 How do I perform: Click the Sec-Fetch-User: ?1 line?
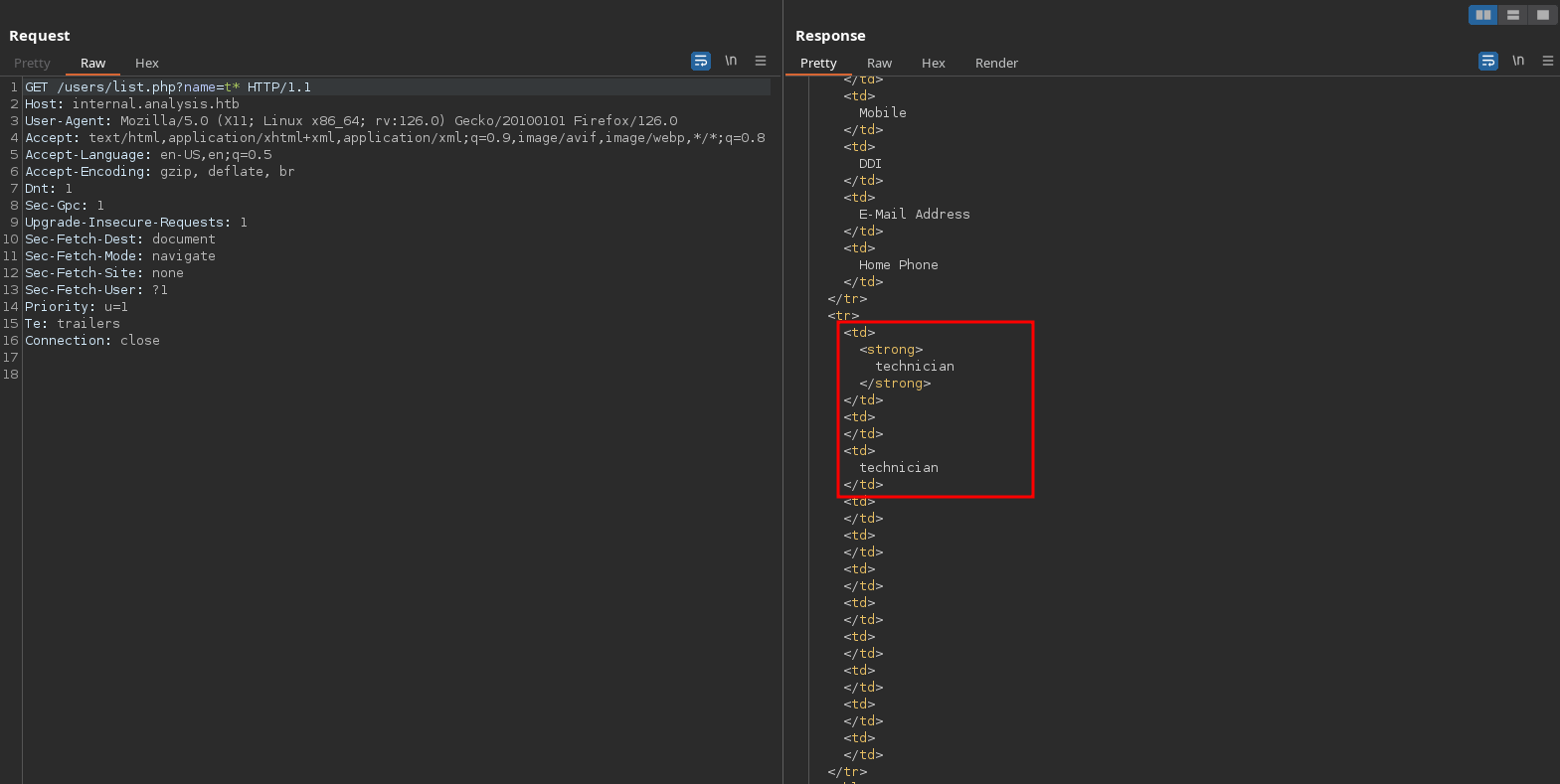pyautogui.click(x=96, y=290)
